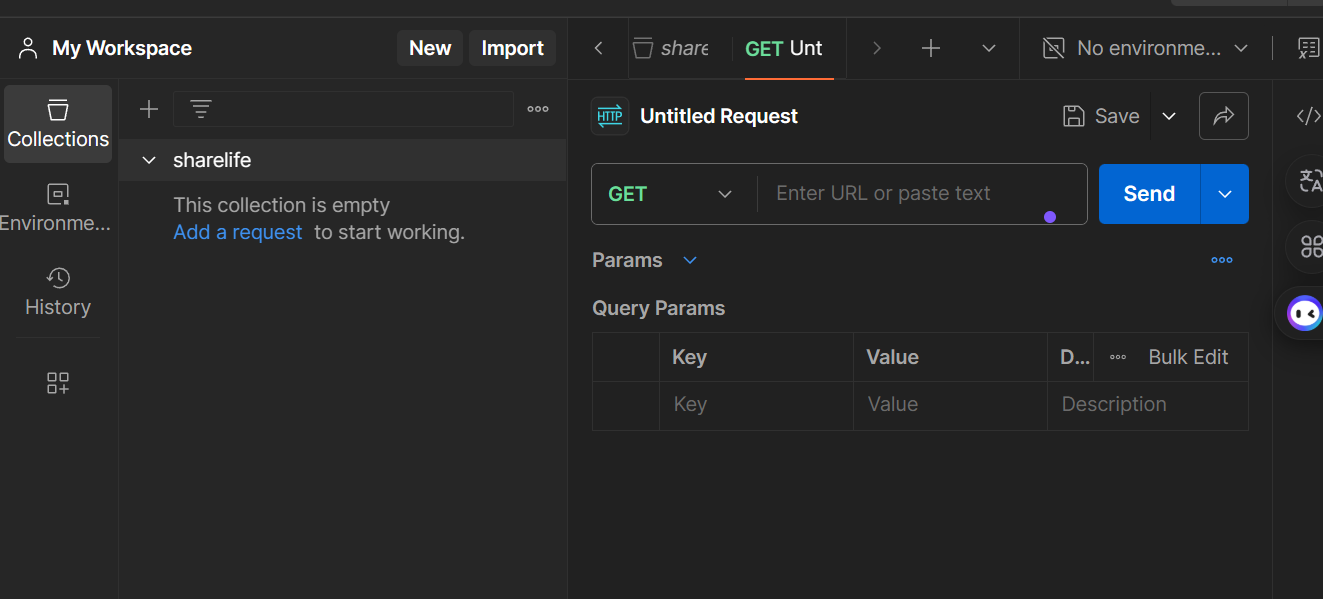Open the code snippet panel icon
1323x599 pixels.
point(1308,116)
